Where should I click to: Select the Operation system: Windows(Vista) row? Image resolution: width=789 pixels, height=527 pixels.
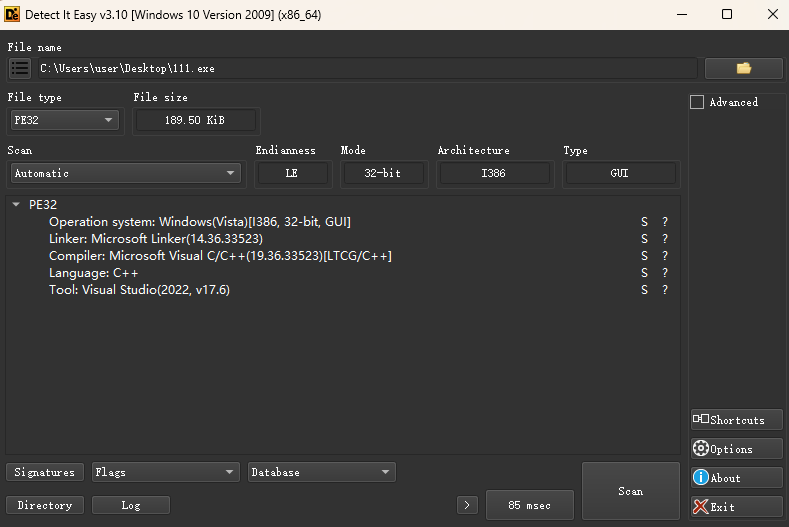click(x=200, y=221)
